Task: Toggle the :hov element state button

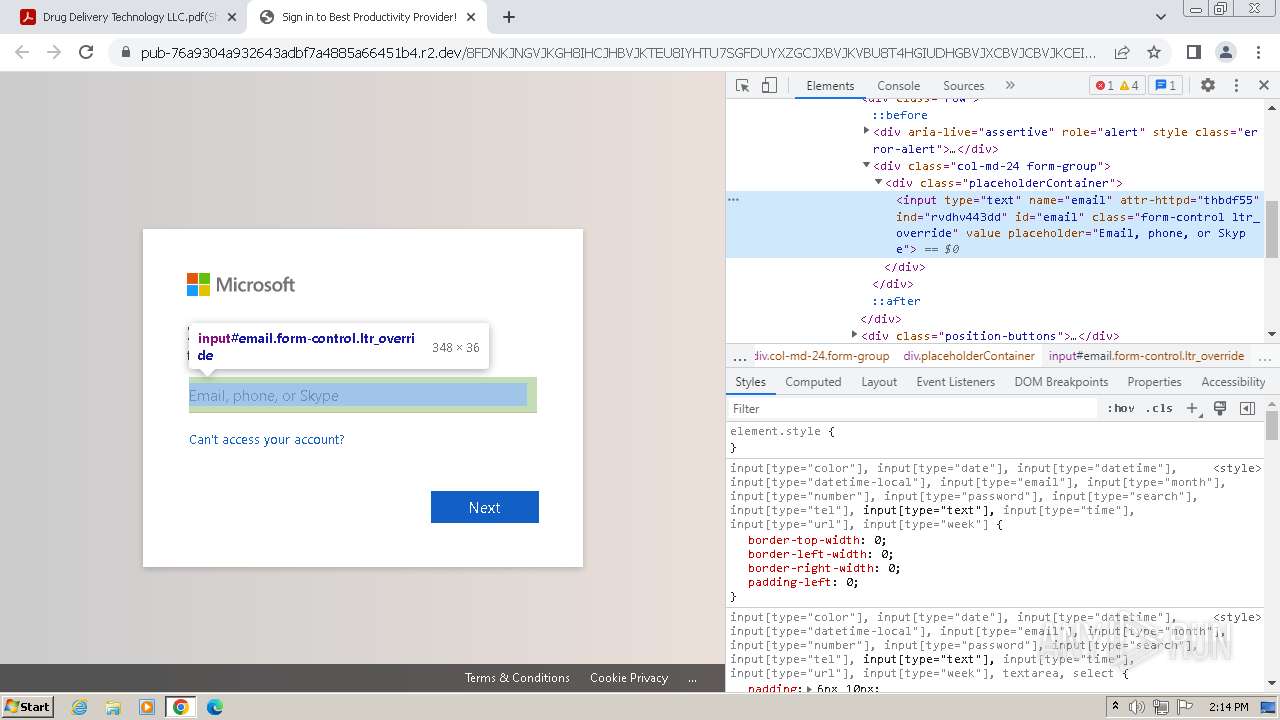Action: 1121,408
